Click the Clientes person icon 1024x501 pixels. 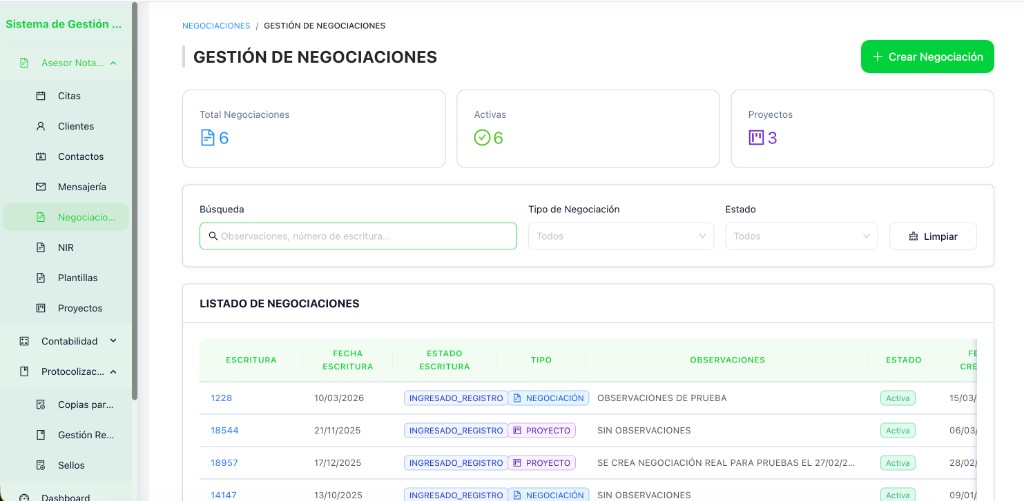(40, 126)
